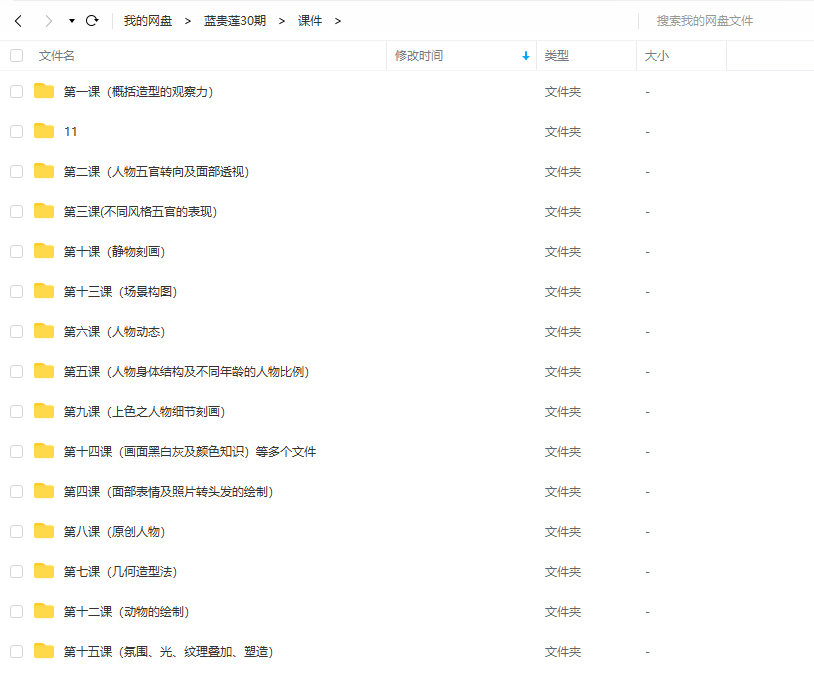Click folder icon for 第十课（静物刻画）
The image size is (814, 683).
(x=43, y=251)
